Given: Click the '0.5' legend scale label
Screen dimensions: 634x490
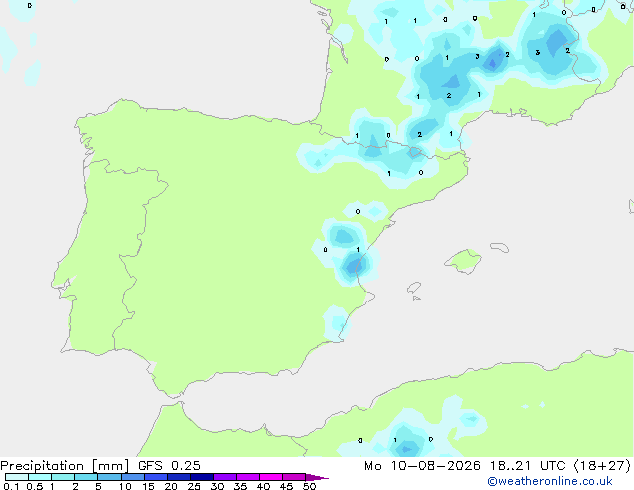Looking at the screenshot, I should [x=35, y=486].
